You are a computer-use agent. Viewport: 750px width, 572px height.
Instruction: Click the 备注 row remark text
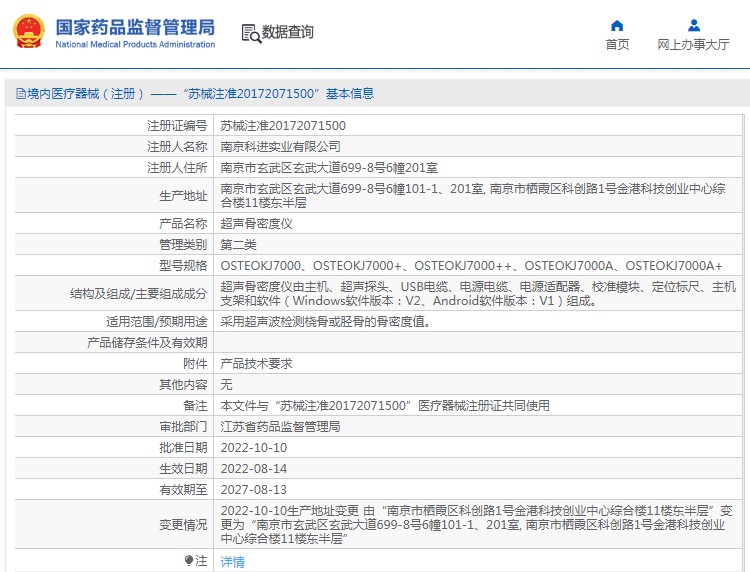click(x=385, y=406)
